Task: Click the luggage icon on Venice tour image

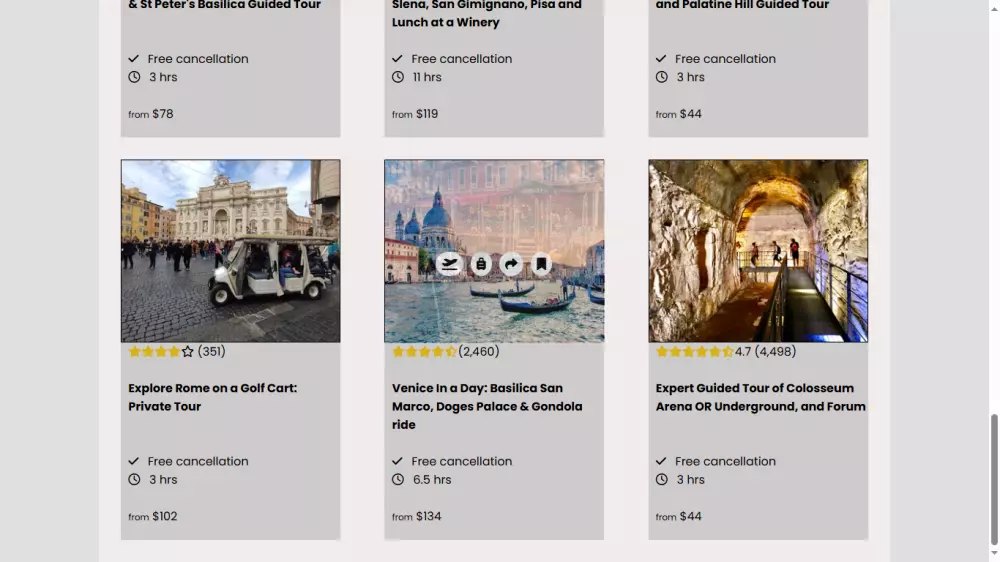Action: click(480, 264)
